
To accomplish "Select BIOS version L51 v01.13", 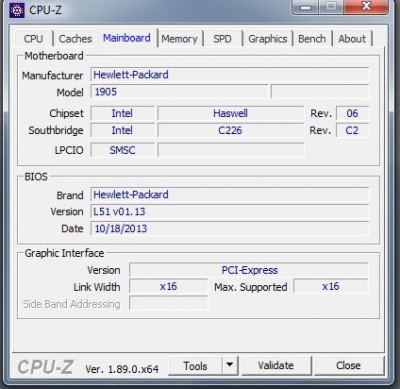I will (230, 212).
